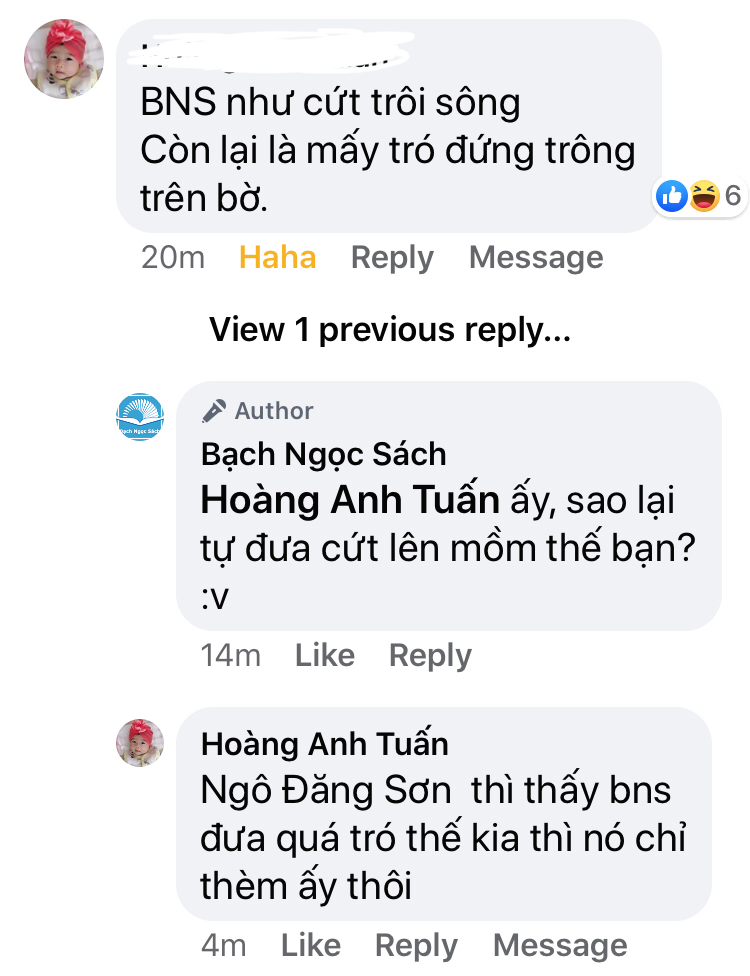Open the bold Hoàng Anh Tuấn mention

click(x=350, y=500)
